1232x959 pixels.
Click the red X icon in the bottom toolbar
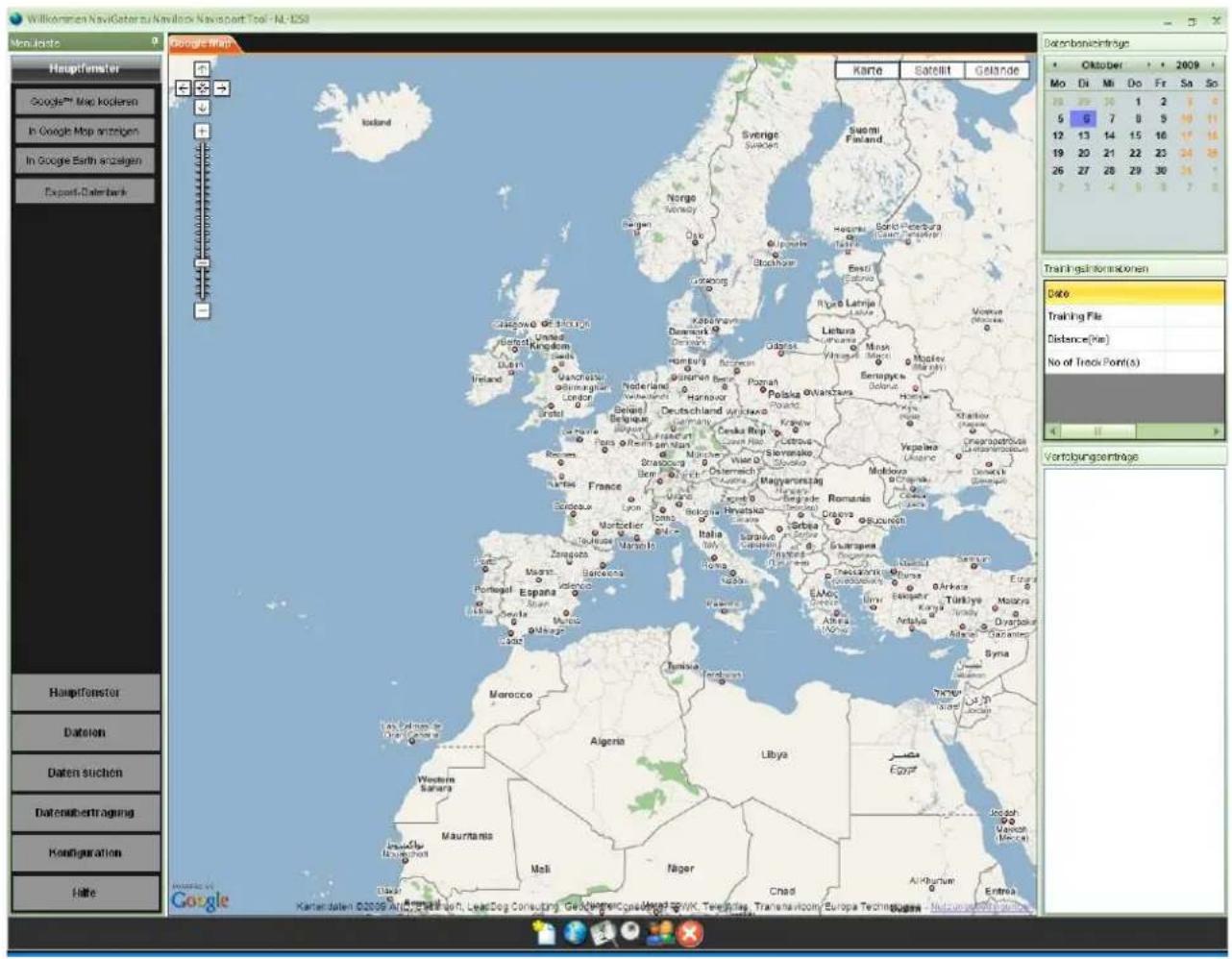[690, 933]
